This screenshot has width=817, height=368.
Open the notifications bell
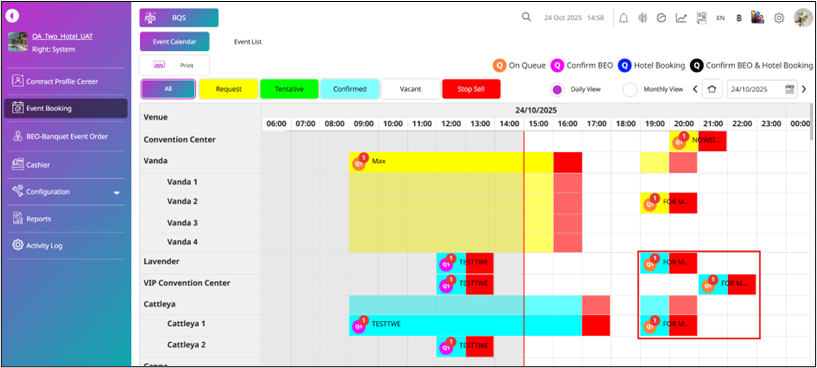623,18
